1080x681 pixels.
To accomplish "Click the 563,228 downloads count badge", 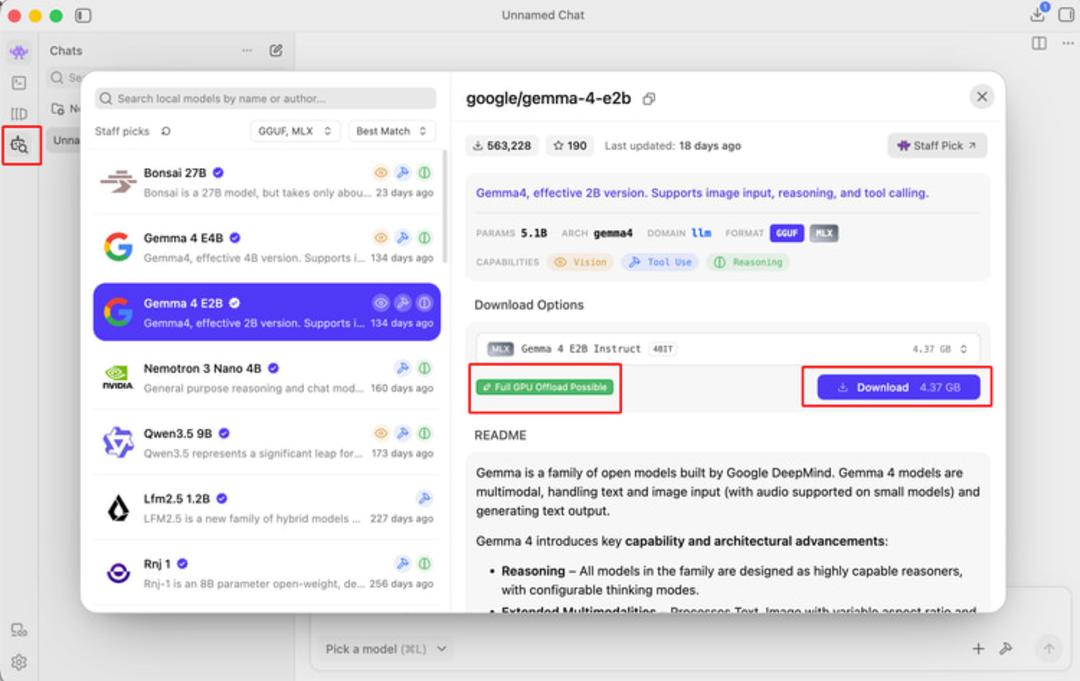I will click(502, 145).
